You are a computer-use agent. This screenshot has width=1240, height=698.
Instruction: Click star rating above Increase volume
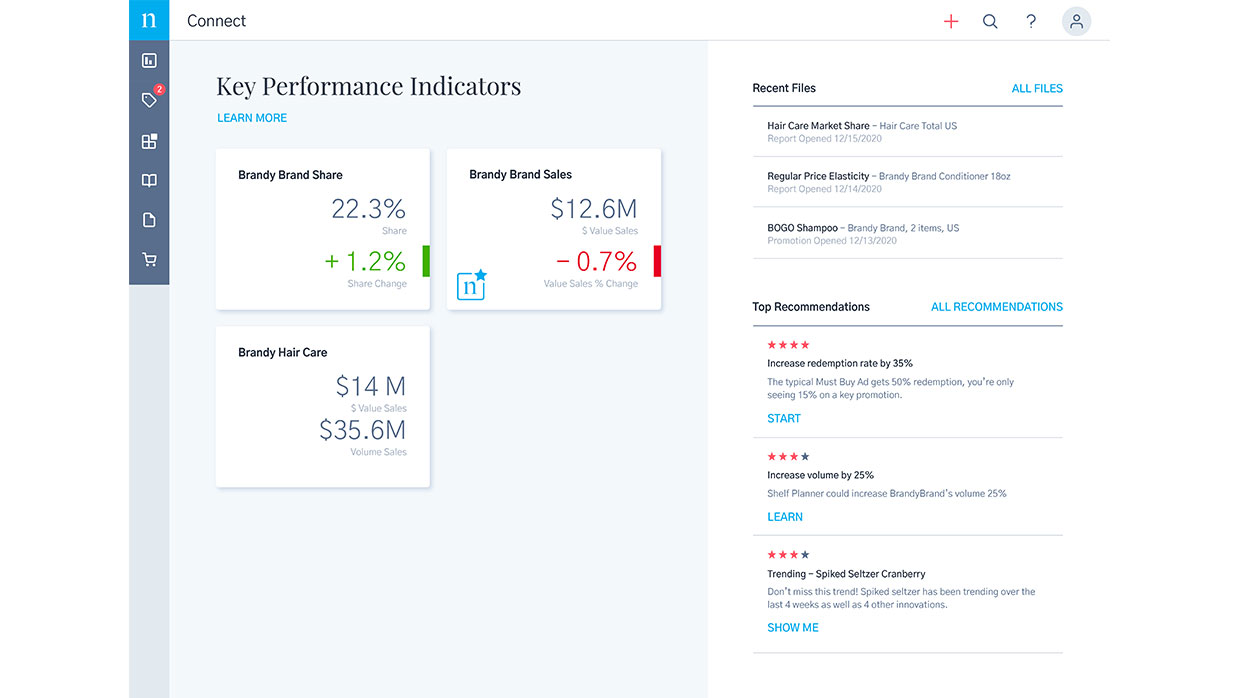[789, 457]
